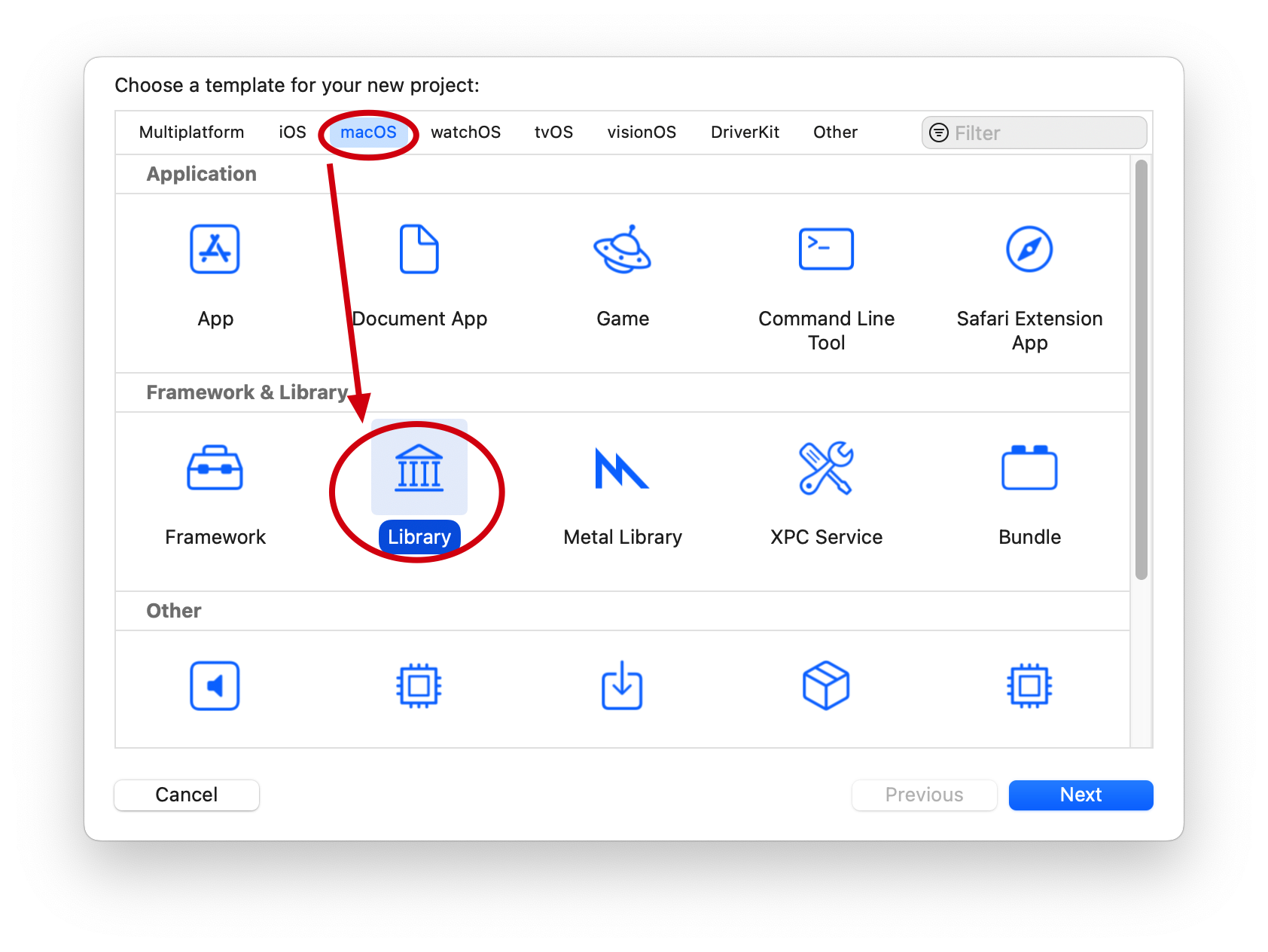Click the Library label
Viewport: 1268px width, 952px height.
pos(419,537)
